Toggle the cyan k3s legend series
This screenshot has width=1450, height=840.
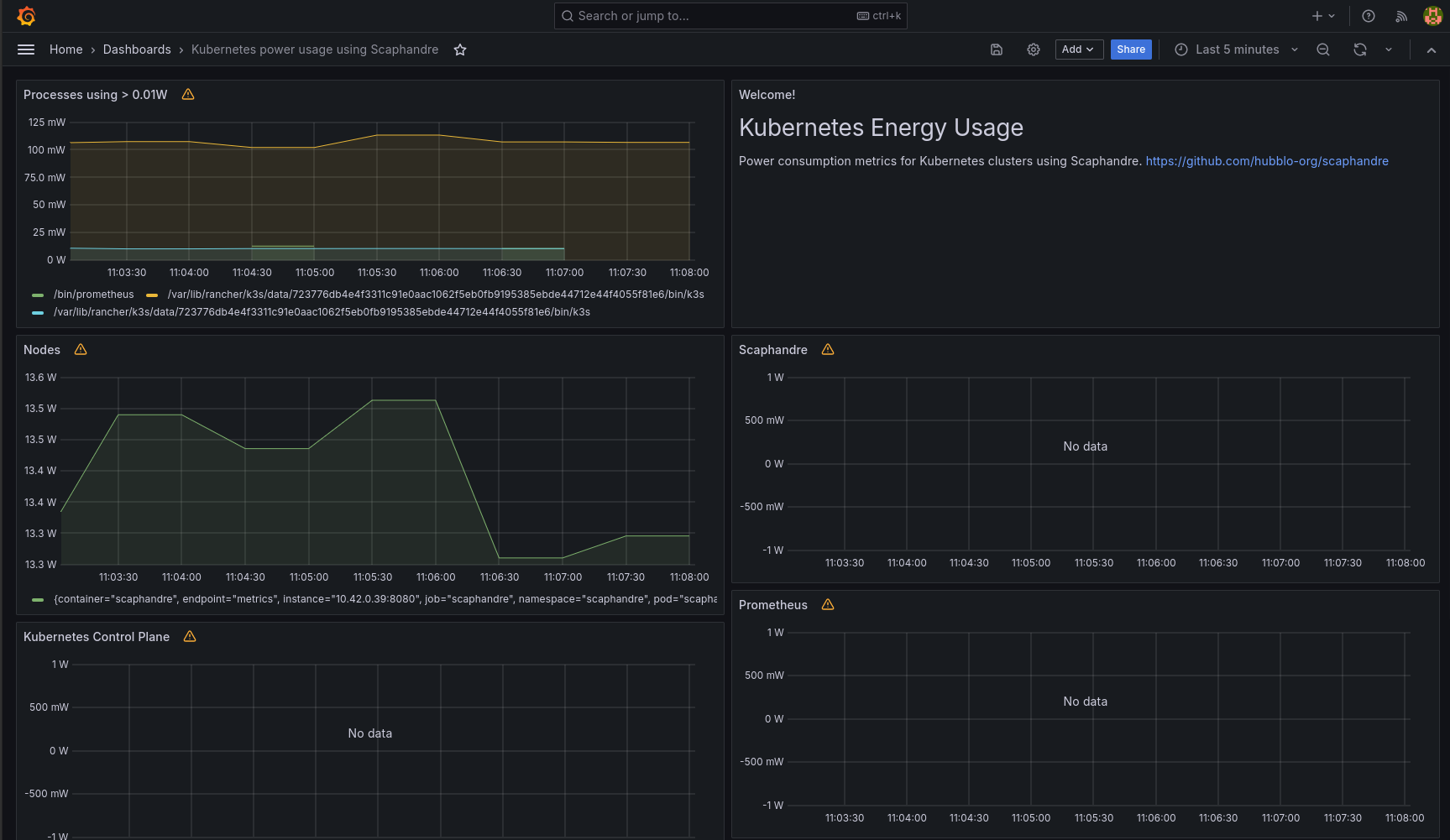[322, 312]
